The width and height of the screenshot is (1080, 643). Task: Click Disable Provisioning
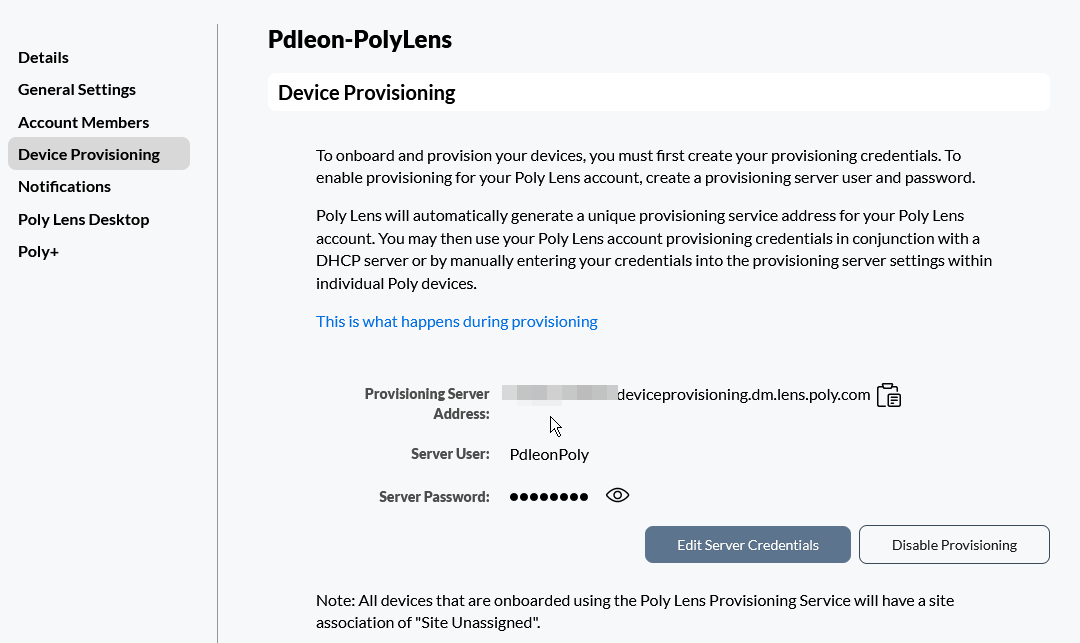coord(953,544)
